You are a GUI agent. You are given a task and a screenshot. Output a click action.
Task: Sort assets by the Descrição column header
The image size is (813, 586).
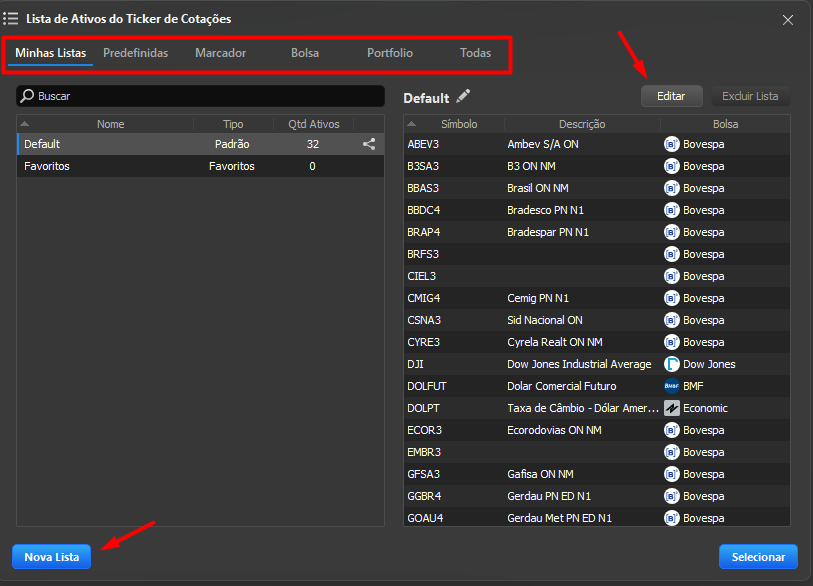click(x=582, y=124)
